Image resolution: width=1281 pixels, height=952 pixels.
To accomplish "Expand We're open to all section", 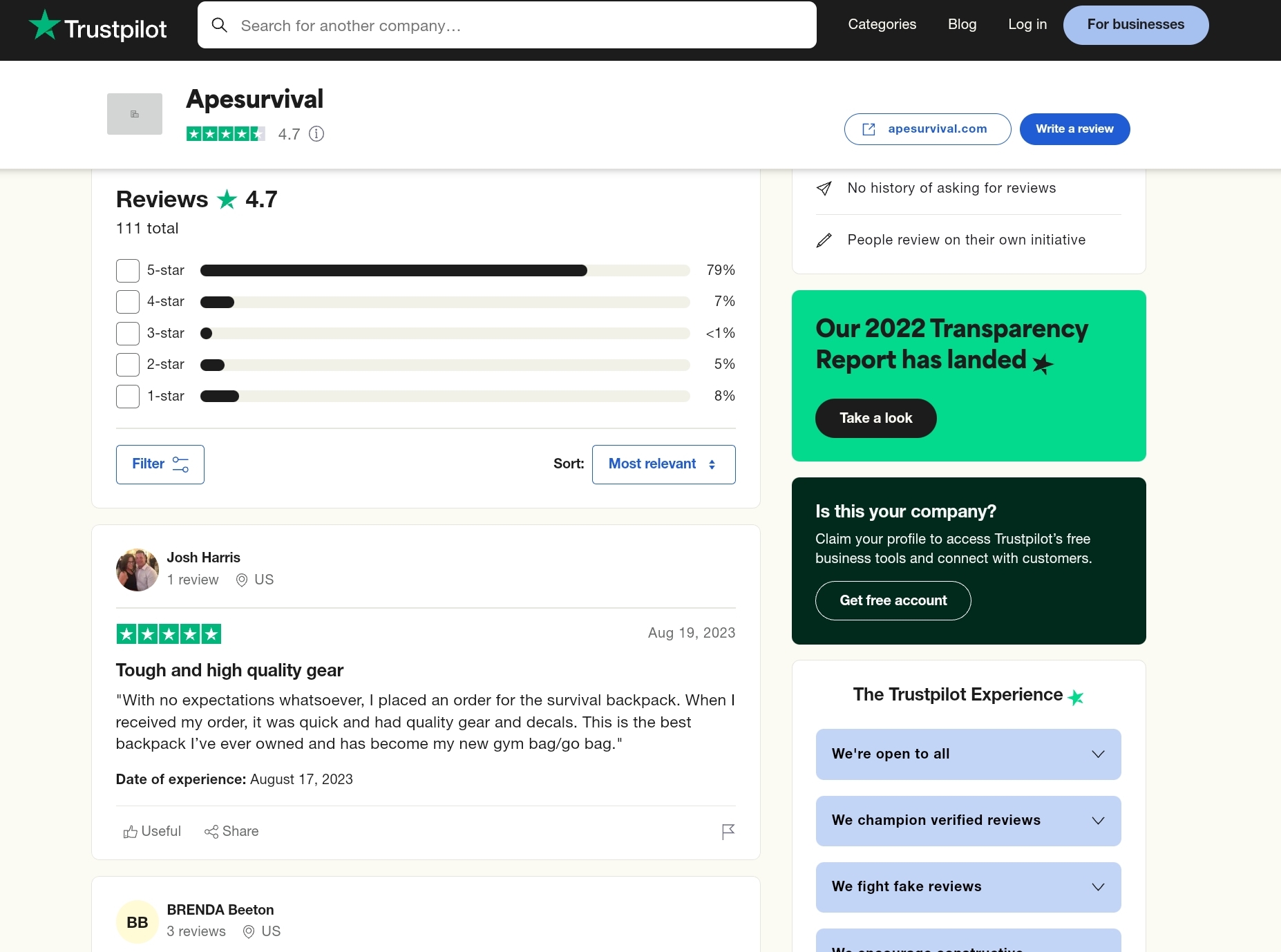I will (969, 754).
